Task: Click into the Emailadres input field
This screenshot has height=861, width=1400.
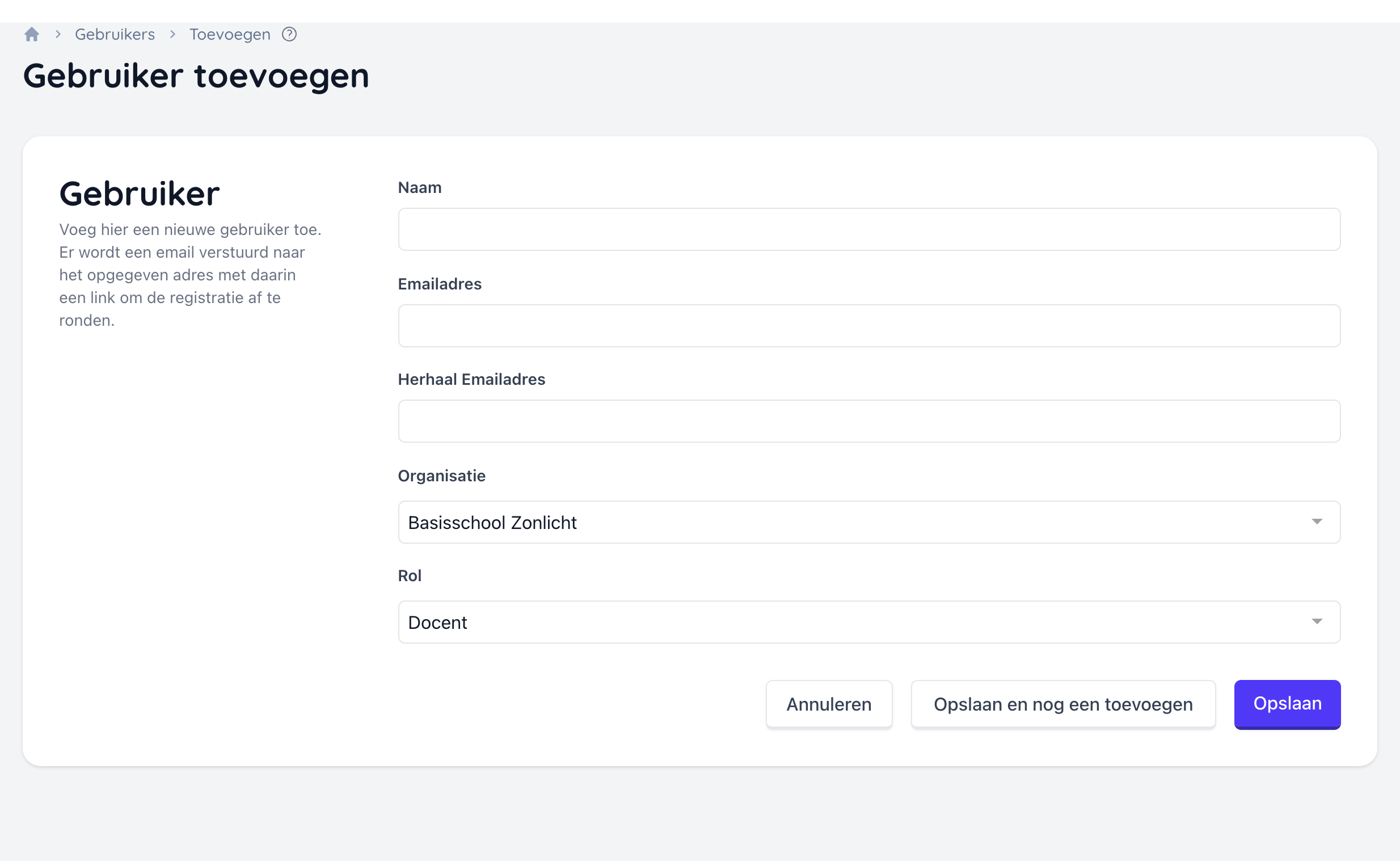Action: tap(869, 326)
